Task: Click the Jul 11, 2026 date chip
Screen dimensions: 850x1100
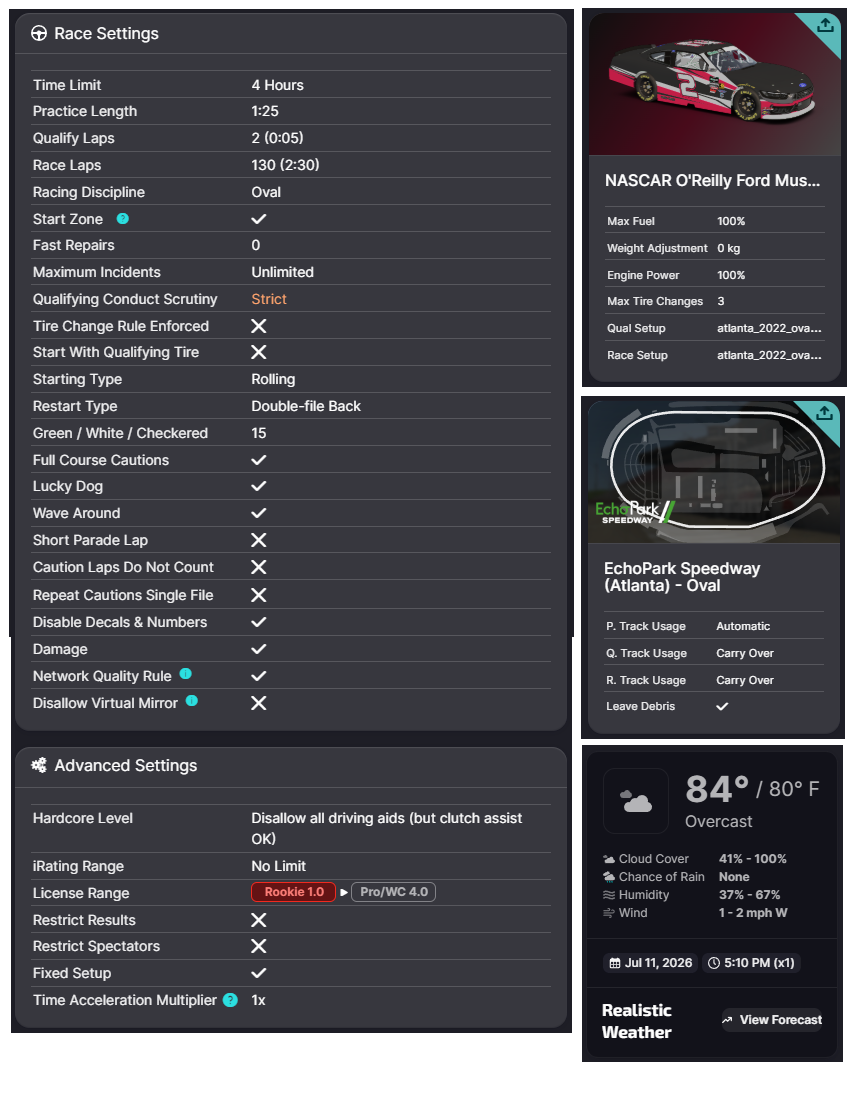Action: pyautogui.click(x=650, y=962)
